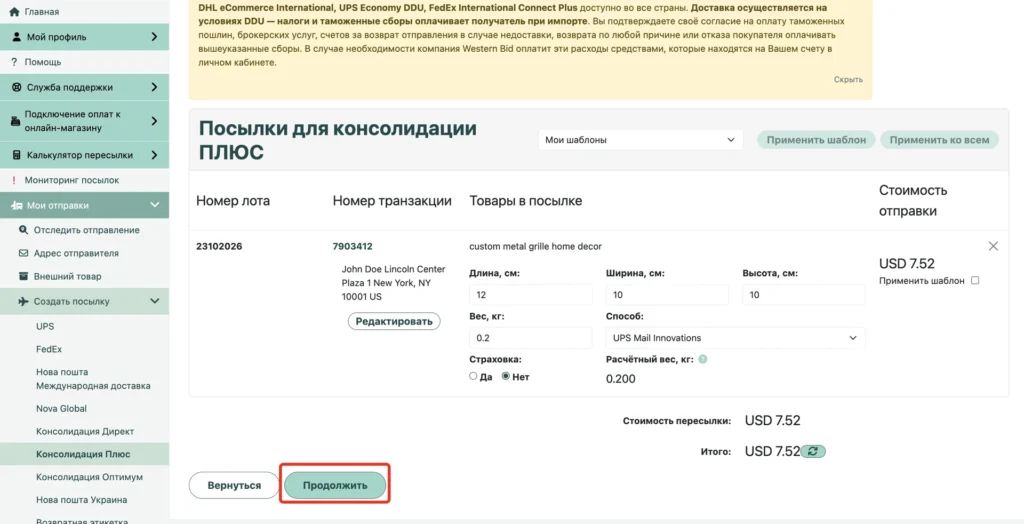Viewport: 1024px width, 524px height.
Task: Expand the Подключение оплат к онлайн-магазину chevron
Action: (x=155, y=121)
